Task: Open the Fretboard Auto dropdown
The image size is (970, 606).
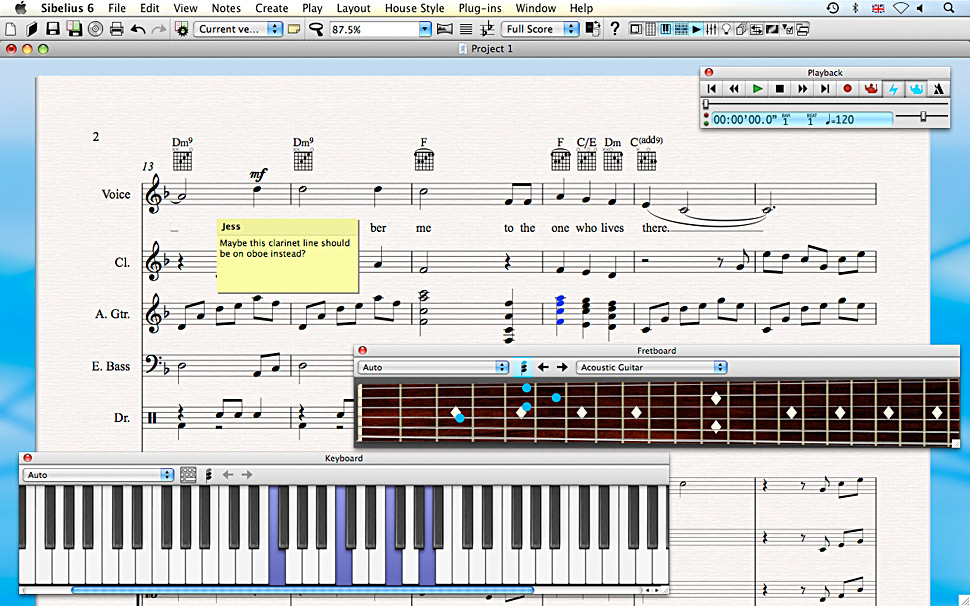Action: pyautogui.click(x=433, y=367)
